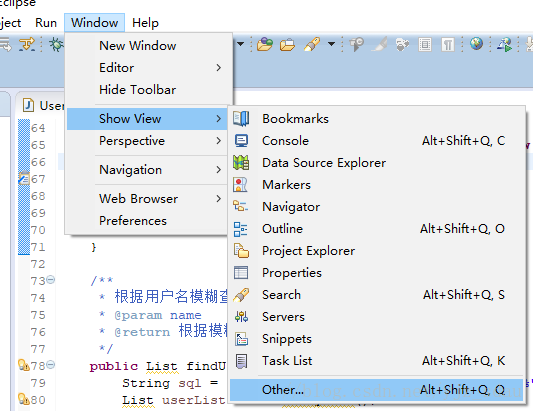Show the Servers view
Screen dimensions: 533x411
376,317
